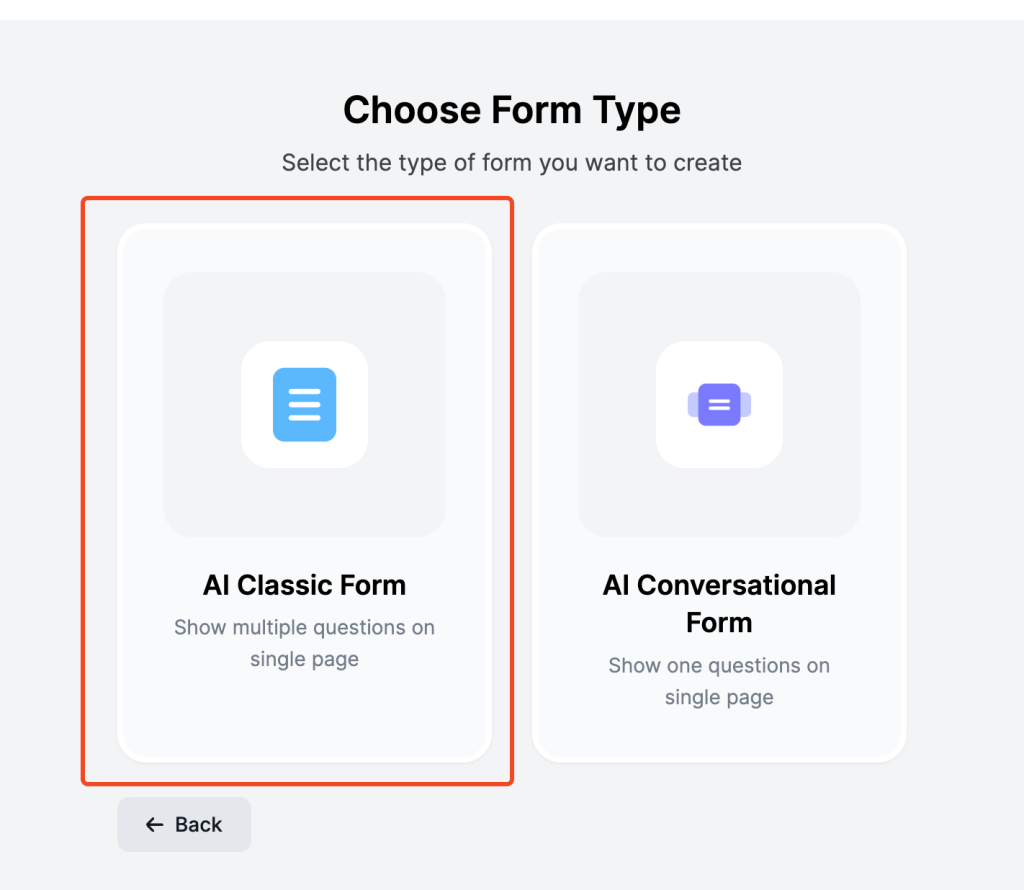This screenshot has width=1024, height=890.
Task: Click "Show one questions on single page" description
Action: (719, 681)
